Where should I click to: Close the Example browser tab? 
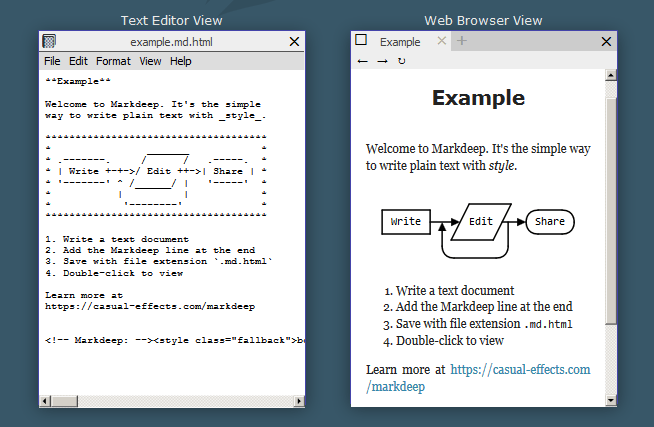point(441,42)
